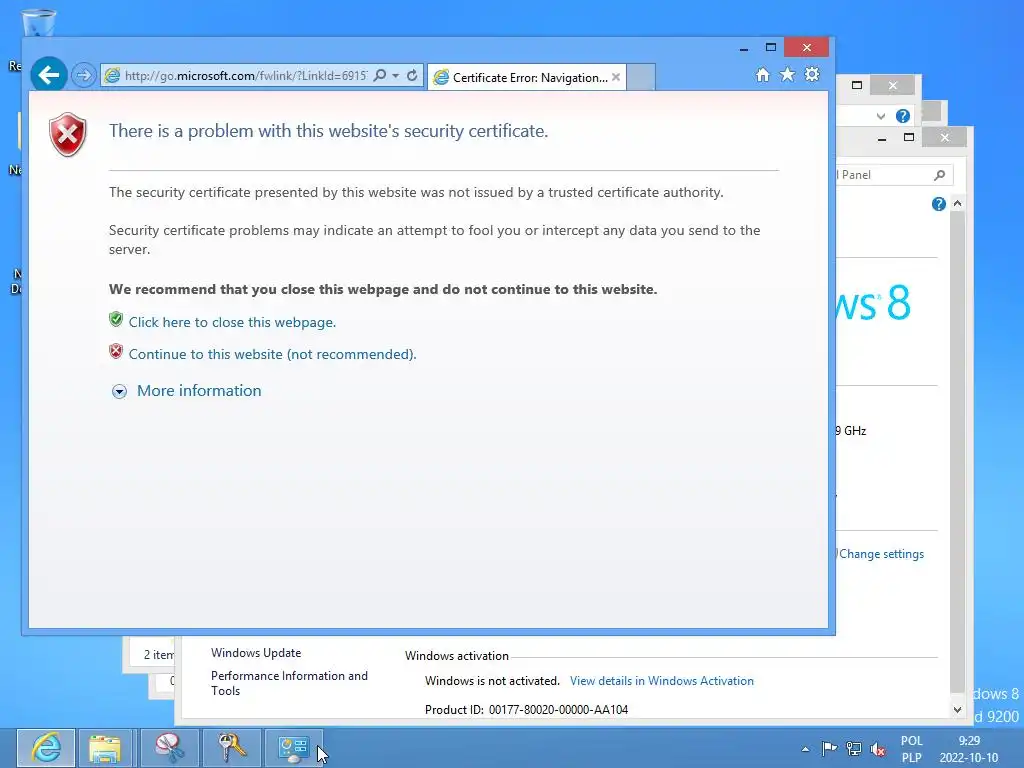
Task: Click the browser's Forward arrow button
Action: [84, 76]
